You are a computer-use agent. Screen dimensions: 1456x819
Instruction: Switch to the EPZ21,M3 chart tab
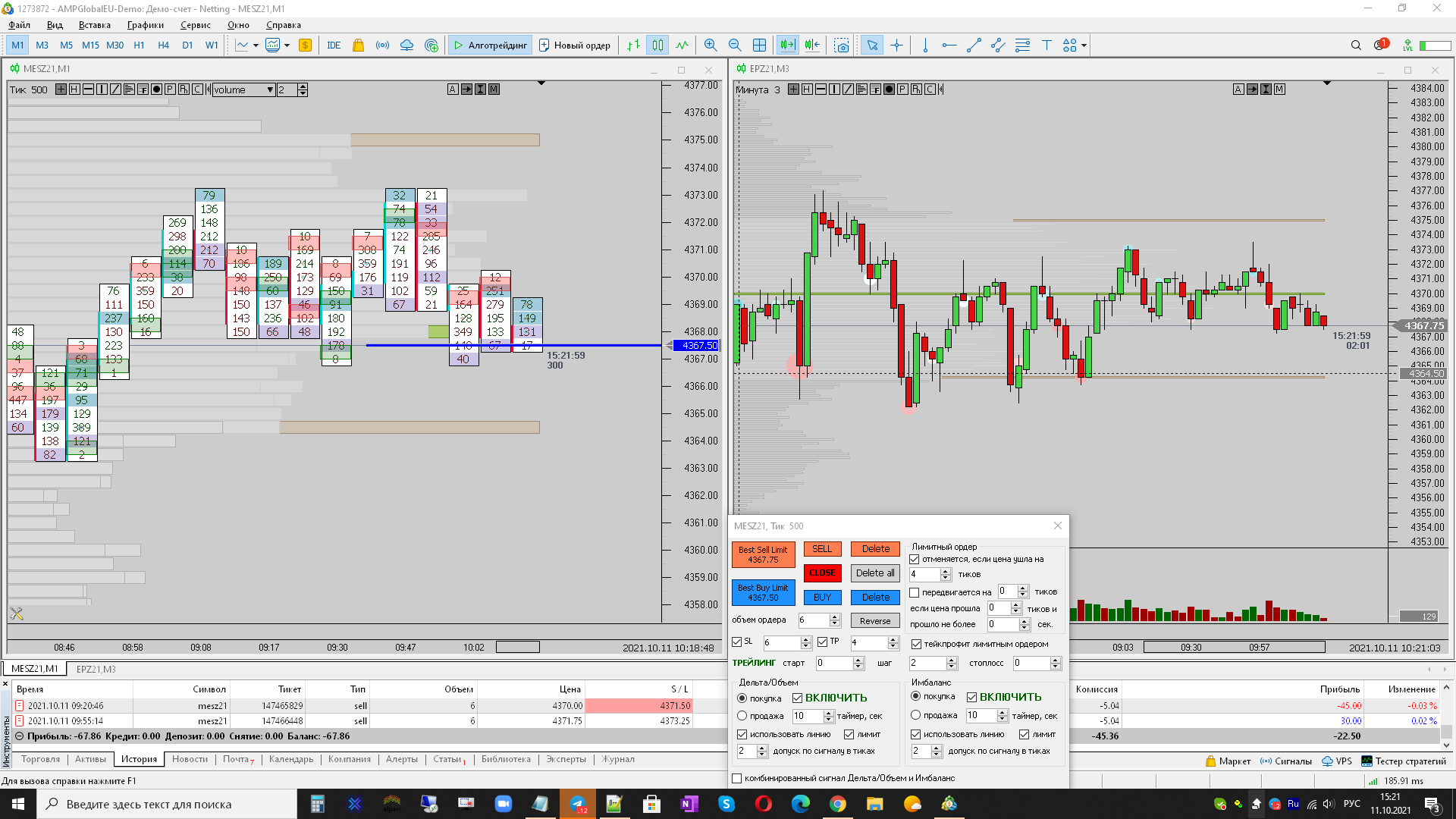pos(96,669)
